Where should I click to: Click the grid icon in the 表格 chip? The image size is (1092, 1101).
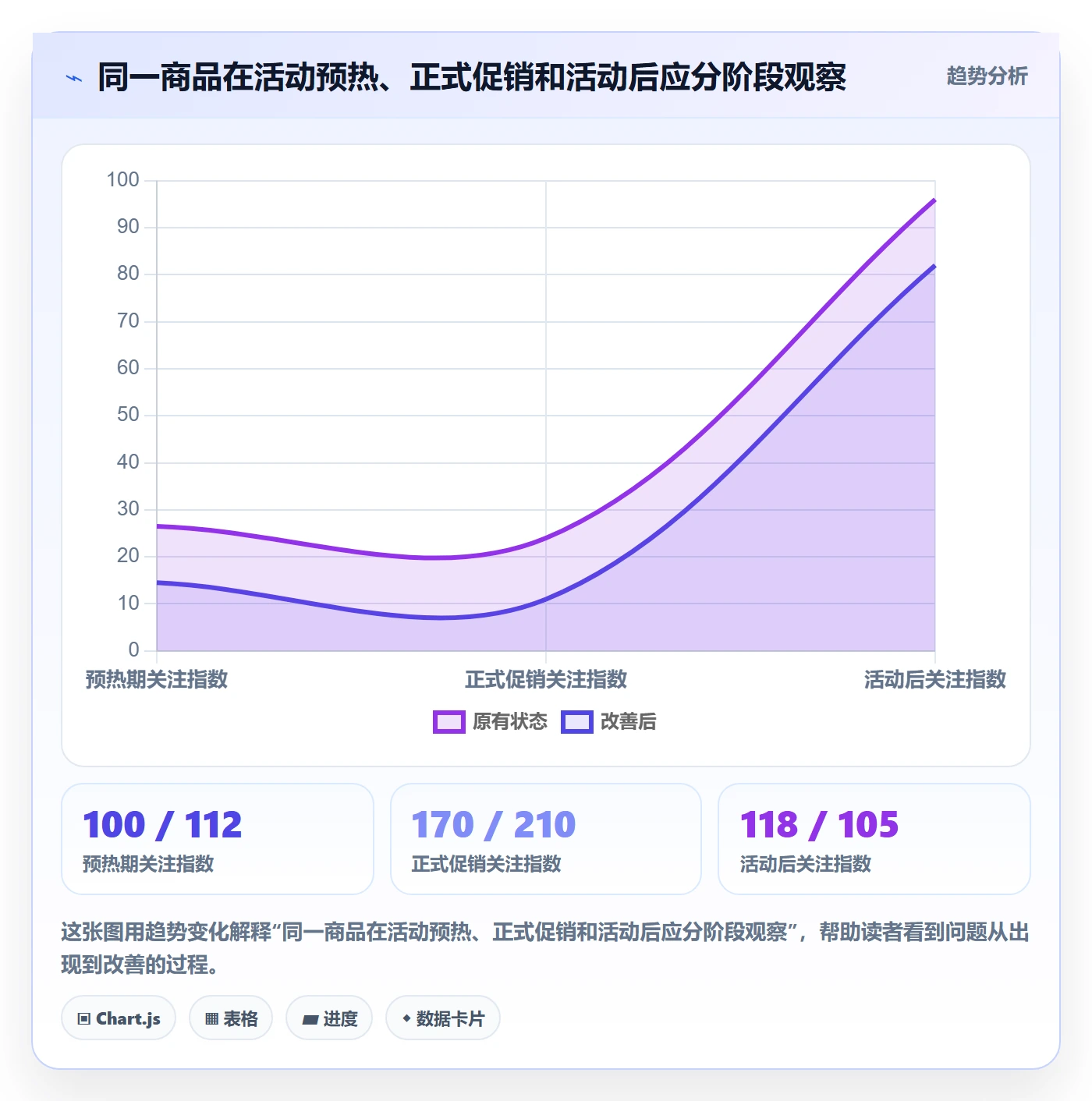coord(211,1019)
